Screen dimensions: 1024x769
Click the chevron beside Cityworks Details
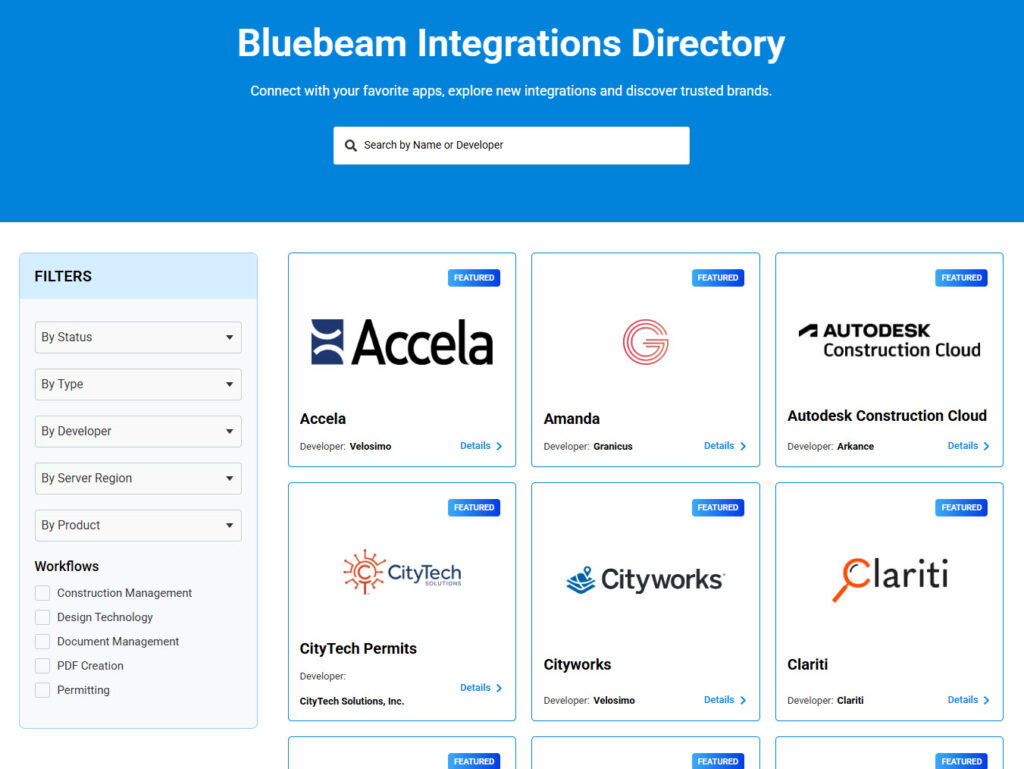point(743,700)
